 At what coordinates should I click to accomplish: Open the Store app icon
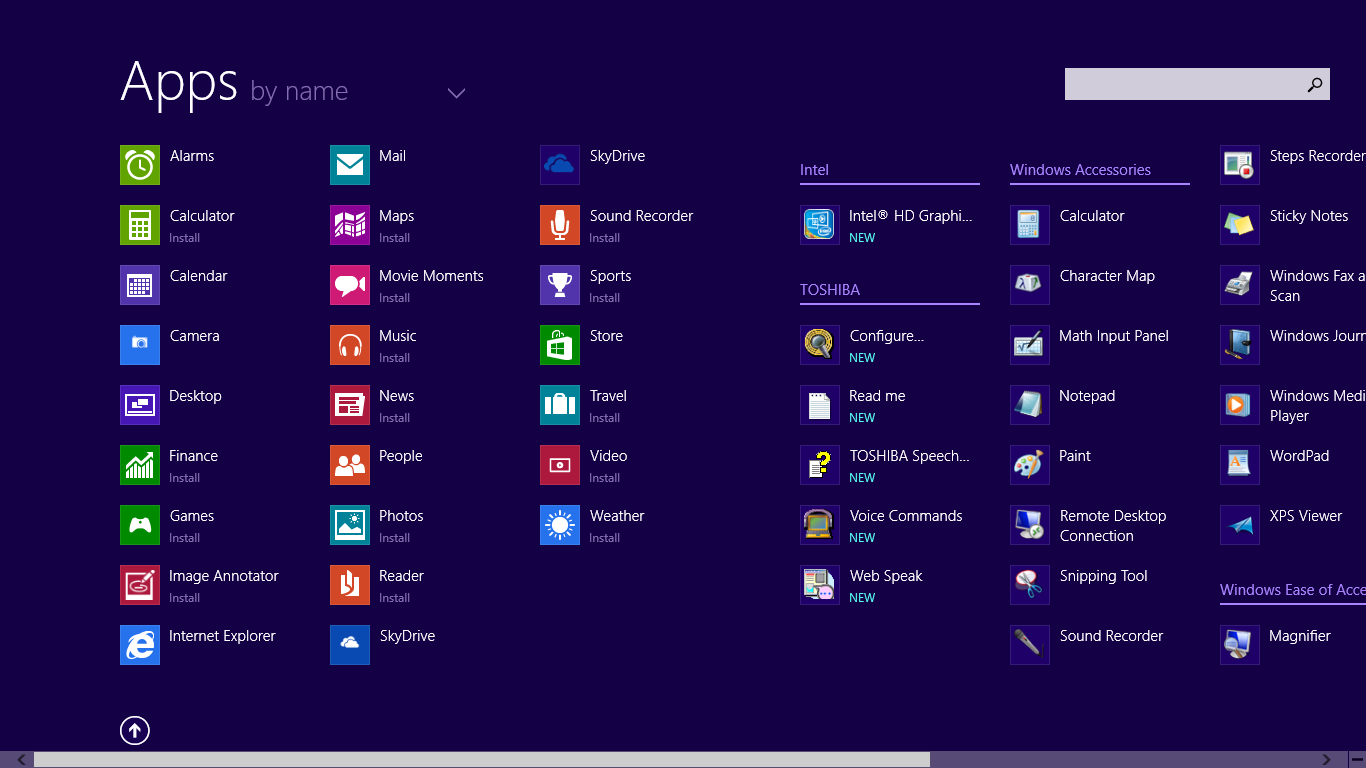tap(560, 345)
